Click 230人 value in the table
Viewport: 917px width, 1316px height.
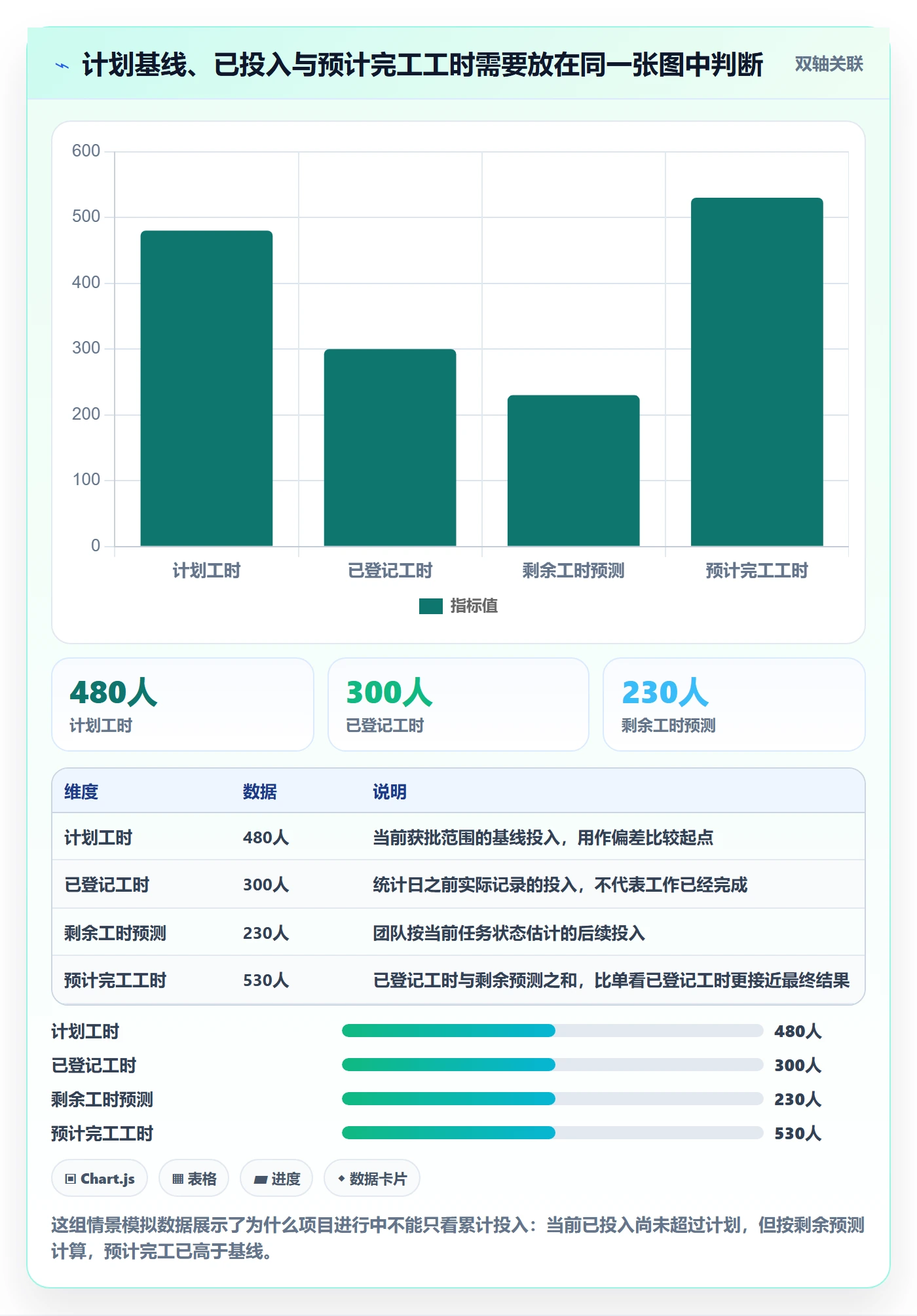coord(266,934)
